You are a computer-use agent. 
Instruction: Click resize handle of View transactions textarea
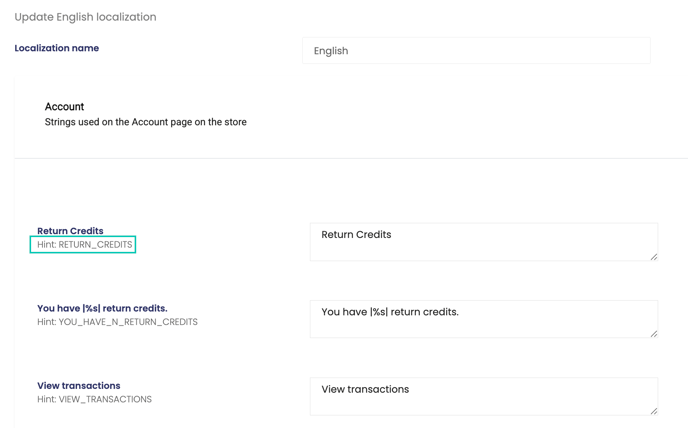coord(654,411)
